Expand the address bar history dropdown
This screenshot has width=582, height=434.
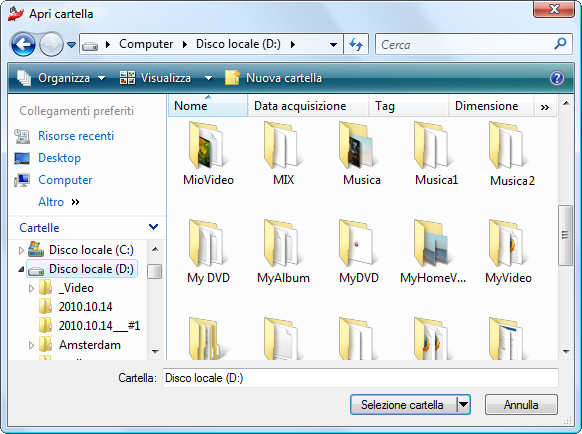pos(333,45)
